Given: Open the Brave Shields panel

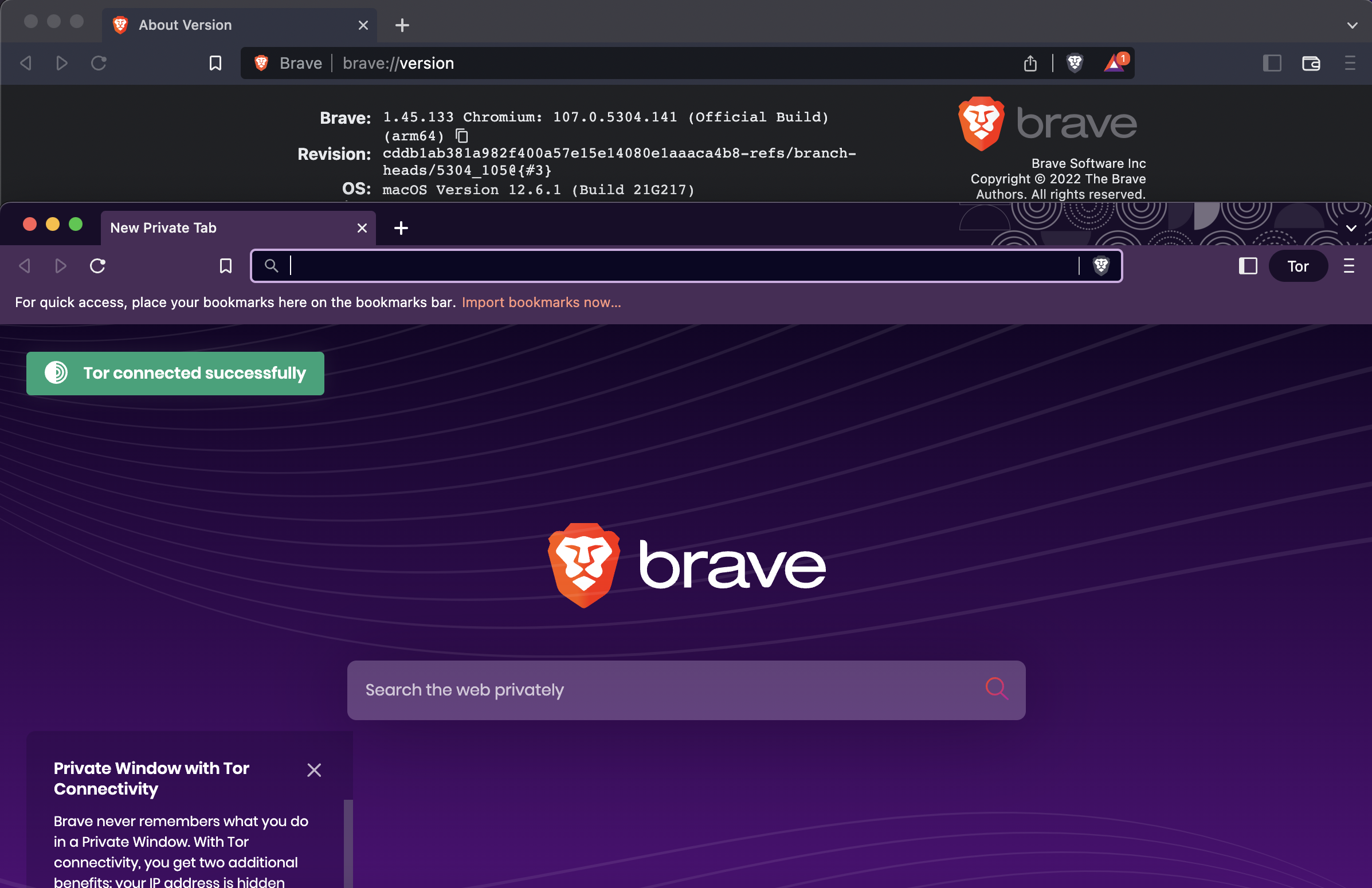Looking at the screenshot, I should [x=1075, y=64].
